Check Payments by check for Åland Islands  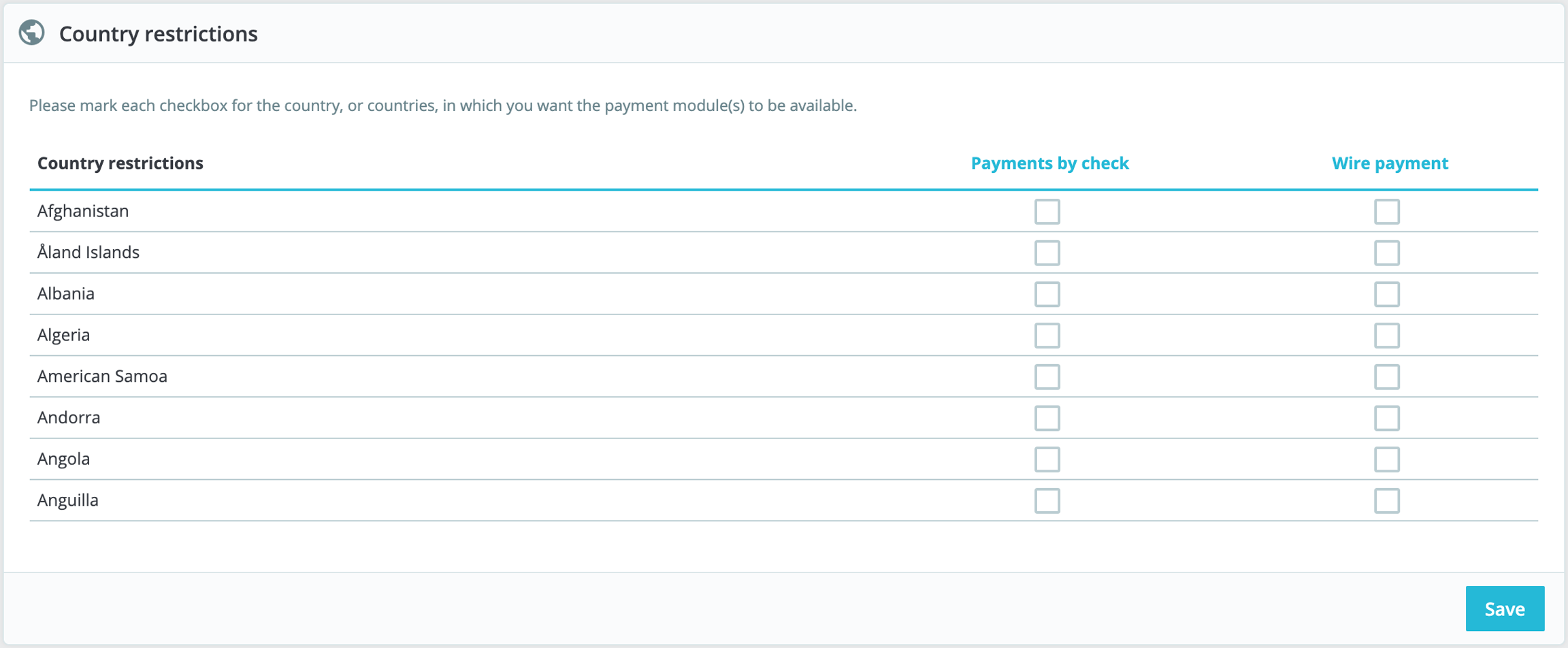click(1047, 253)
